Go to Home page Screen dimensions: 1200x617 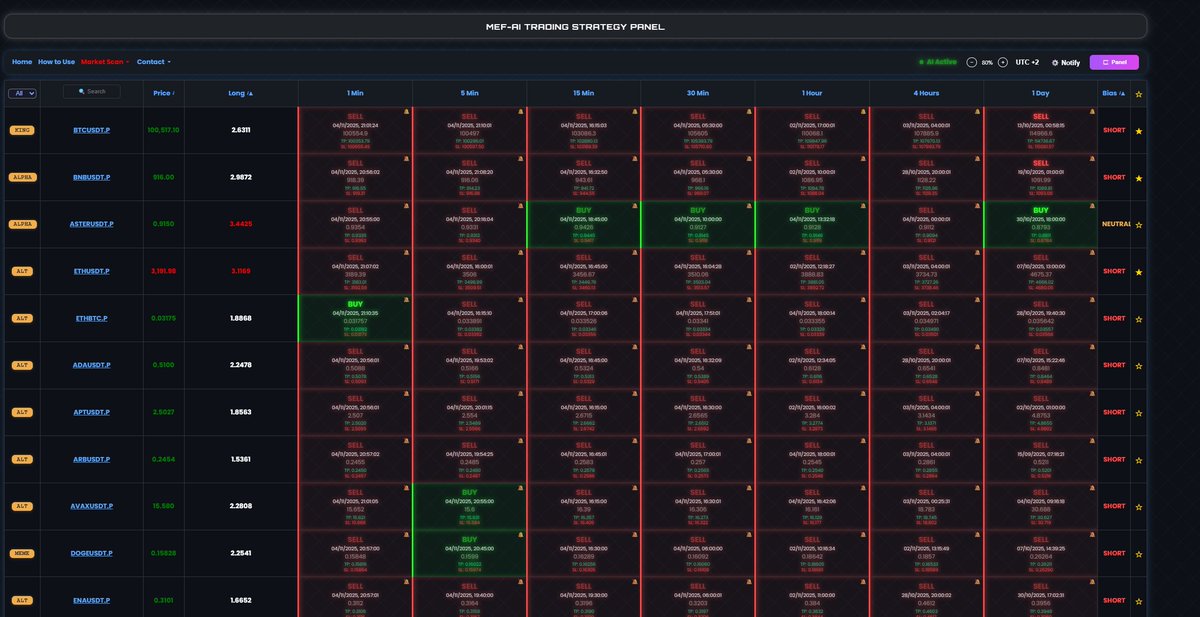(22, 62)
